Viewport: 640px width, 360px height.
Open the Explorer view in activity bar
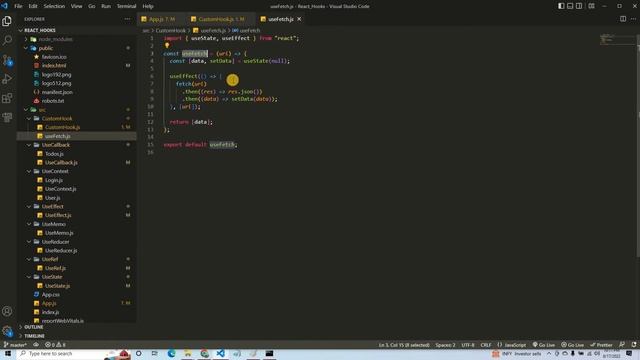(7, 21)
